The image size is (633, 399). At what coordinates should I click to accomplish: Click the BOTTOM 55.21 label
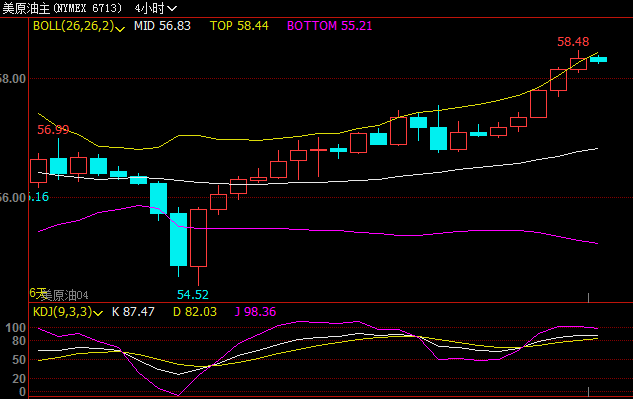click(329, 26)
